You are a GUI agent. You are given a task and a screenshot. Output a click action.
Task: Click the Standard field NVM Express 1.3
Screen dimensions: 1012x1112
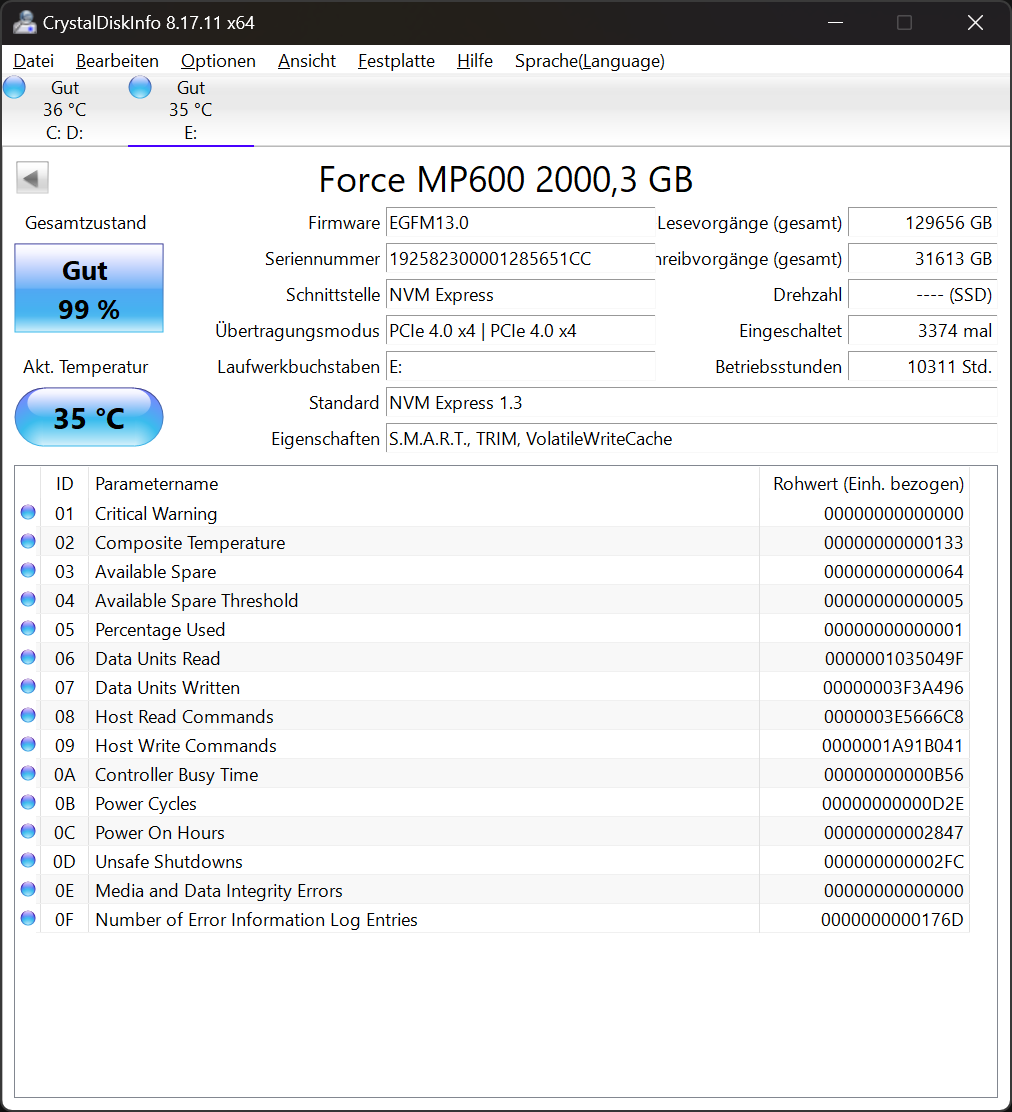[x=691, y=403]
